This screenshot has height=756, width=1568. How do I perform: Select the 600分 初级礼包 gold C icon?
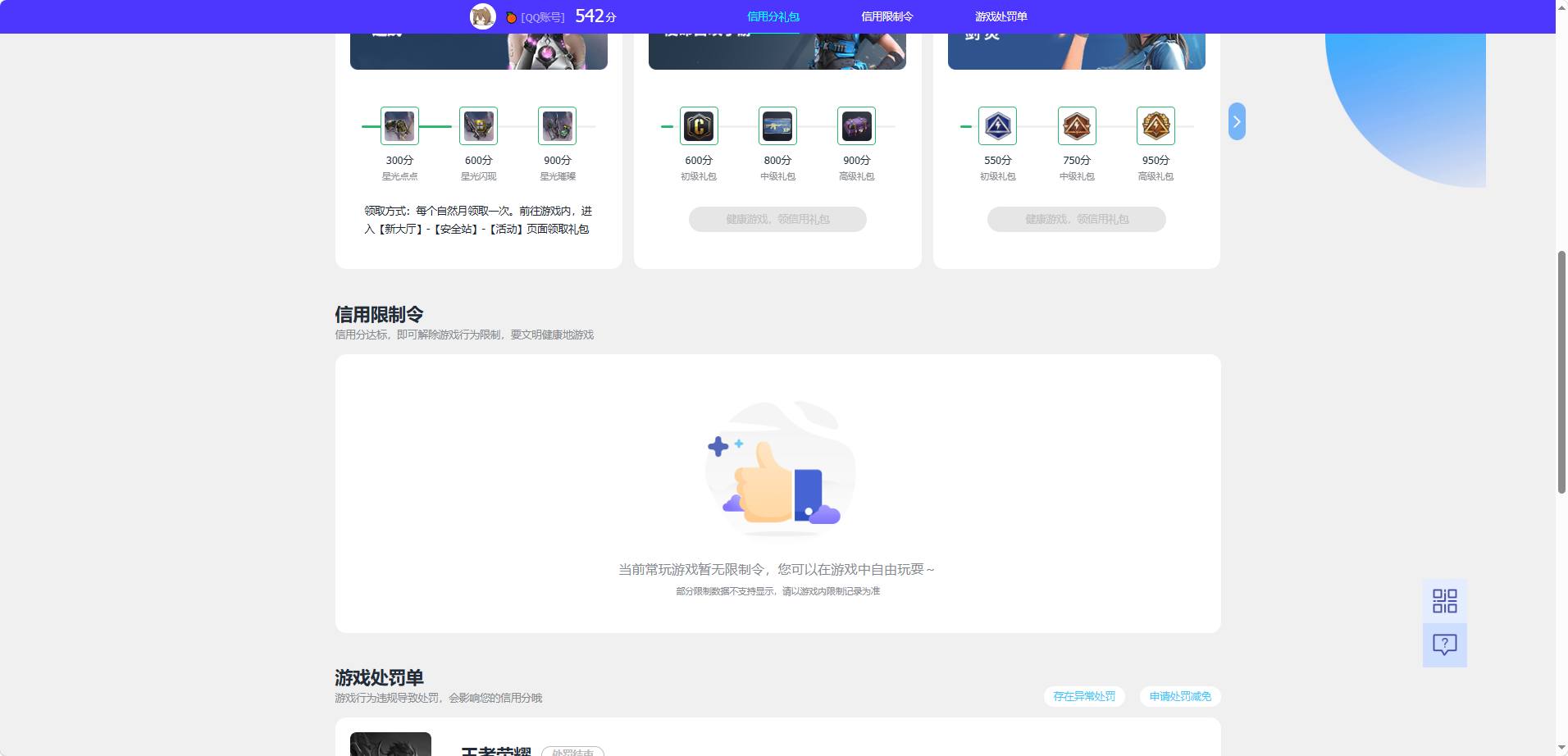coord(699,126)
